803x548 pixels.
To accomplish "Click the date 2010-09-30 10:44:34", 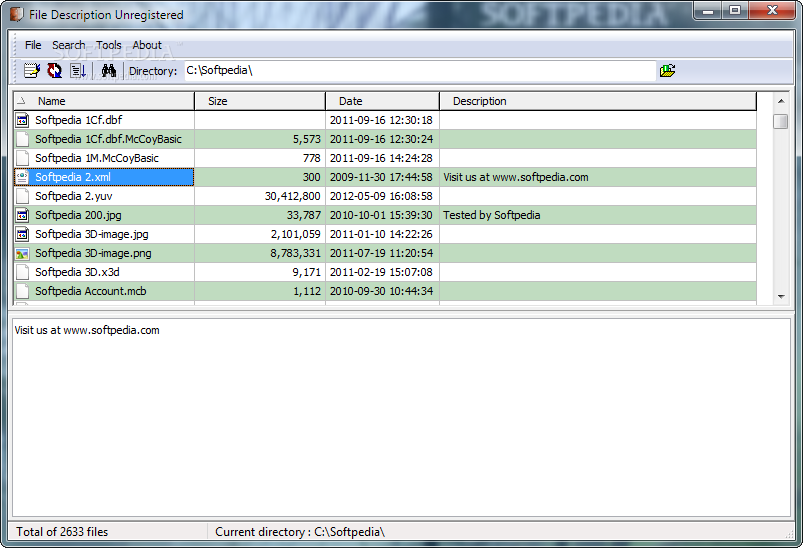I will pos(381,291).
